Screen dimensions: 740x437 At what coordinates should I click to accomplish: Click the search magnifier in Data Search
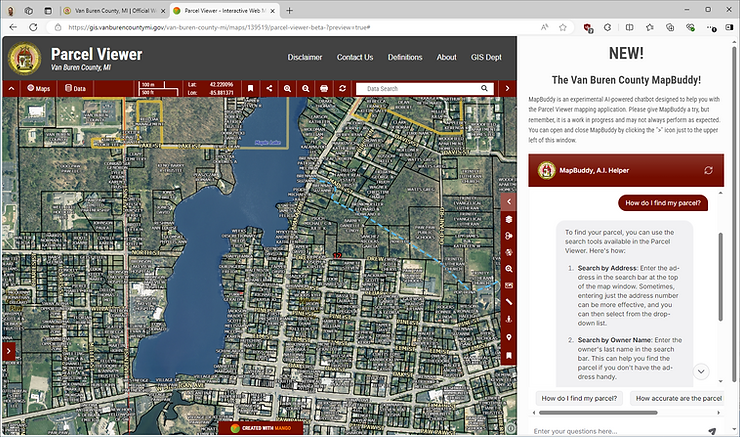(x=484, y=88)
